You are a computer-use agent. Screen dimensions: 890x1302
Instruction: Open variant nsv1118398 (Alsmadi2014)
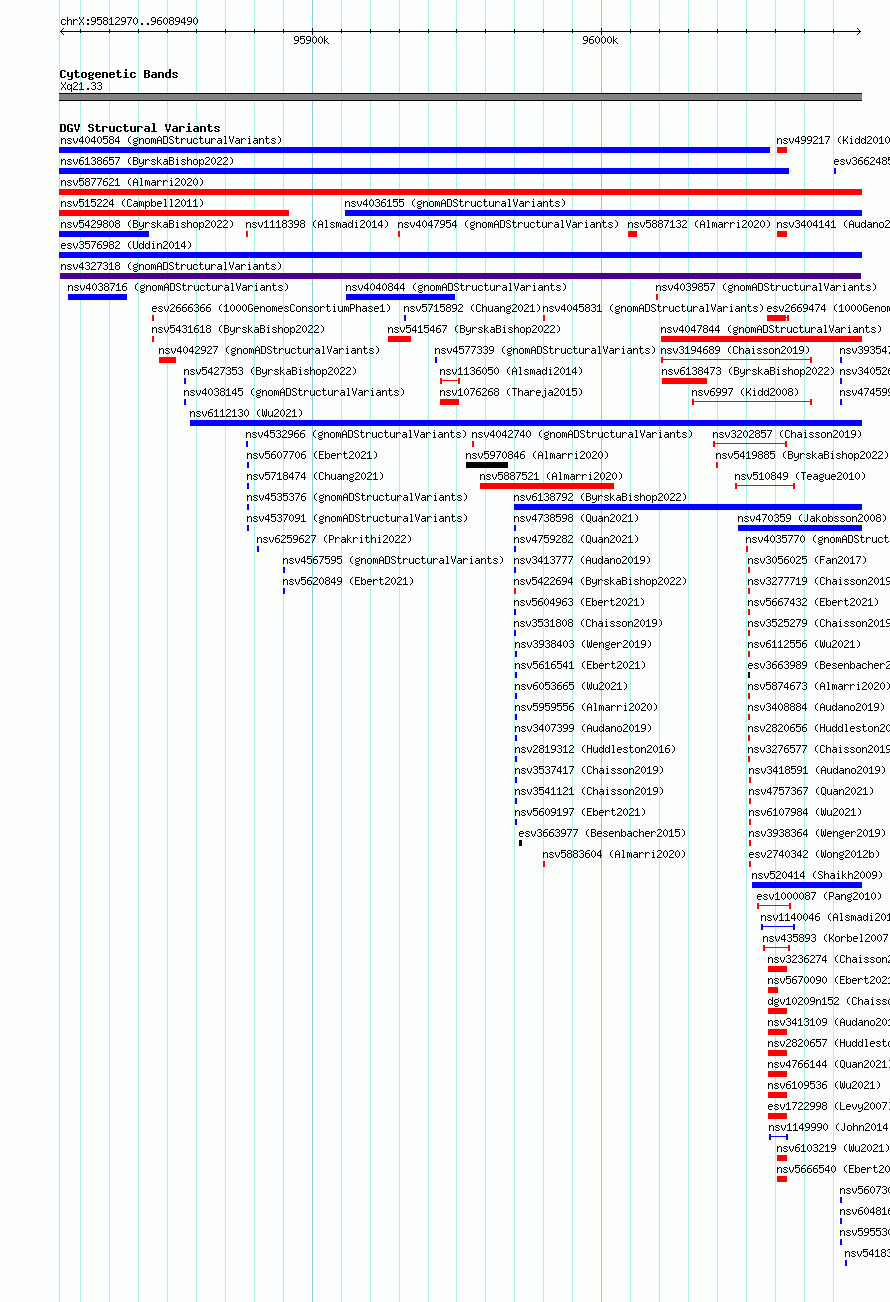[x=317, y=224]
